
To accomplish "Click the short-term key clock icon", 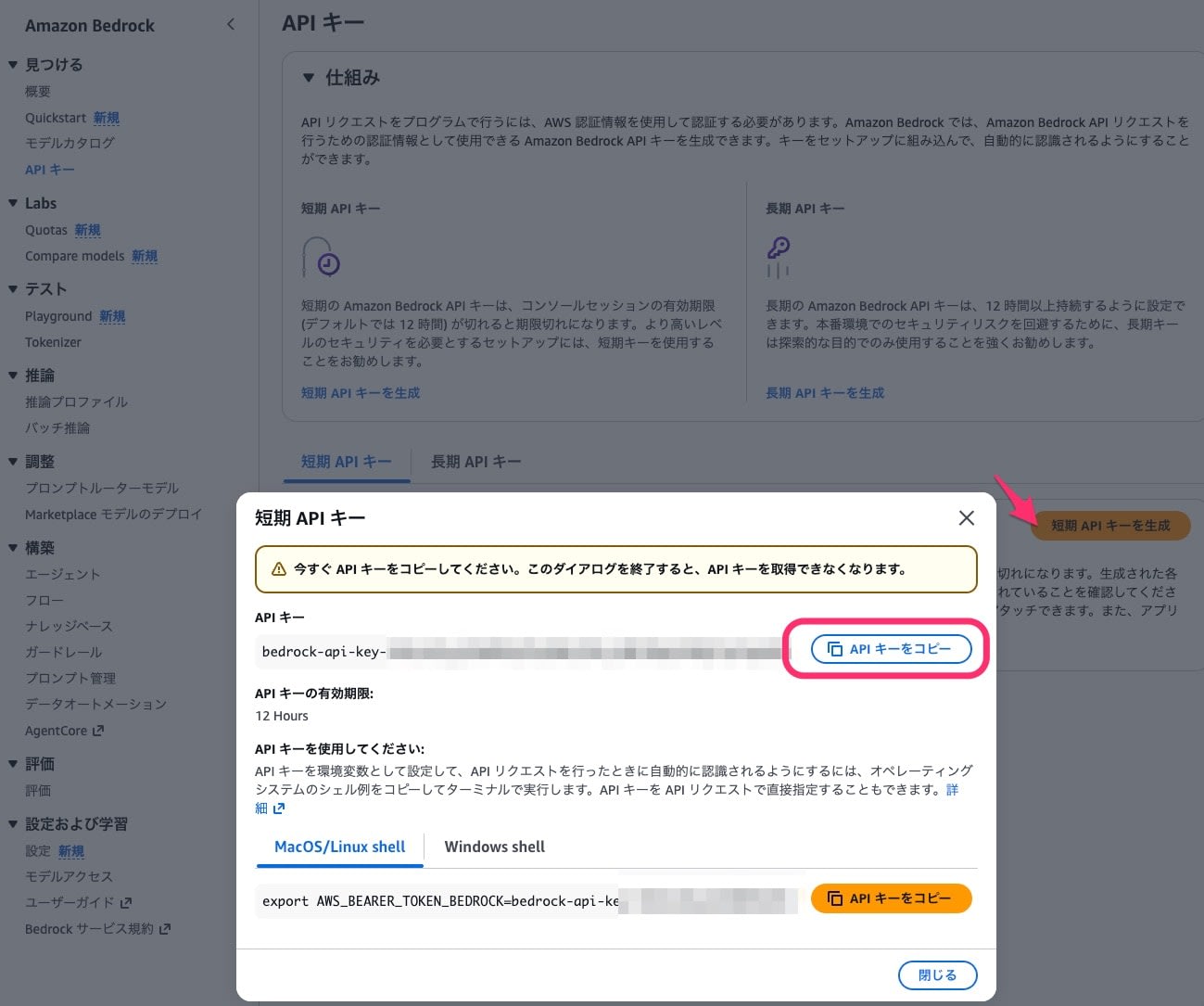I will [321, 257].
